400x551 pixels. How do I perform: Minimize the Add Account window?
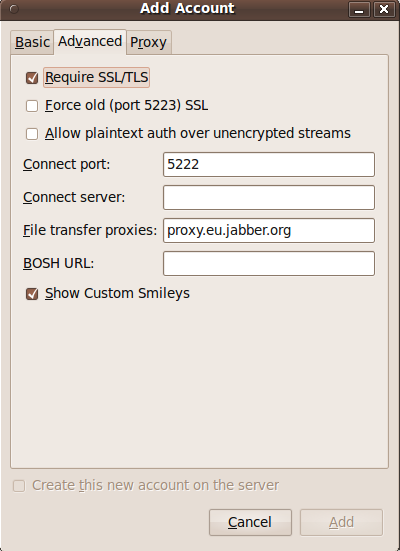(x=359, y=9)
